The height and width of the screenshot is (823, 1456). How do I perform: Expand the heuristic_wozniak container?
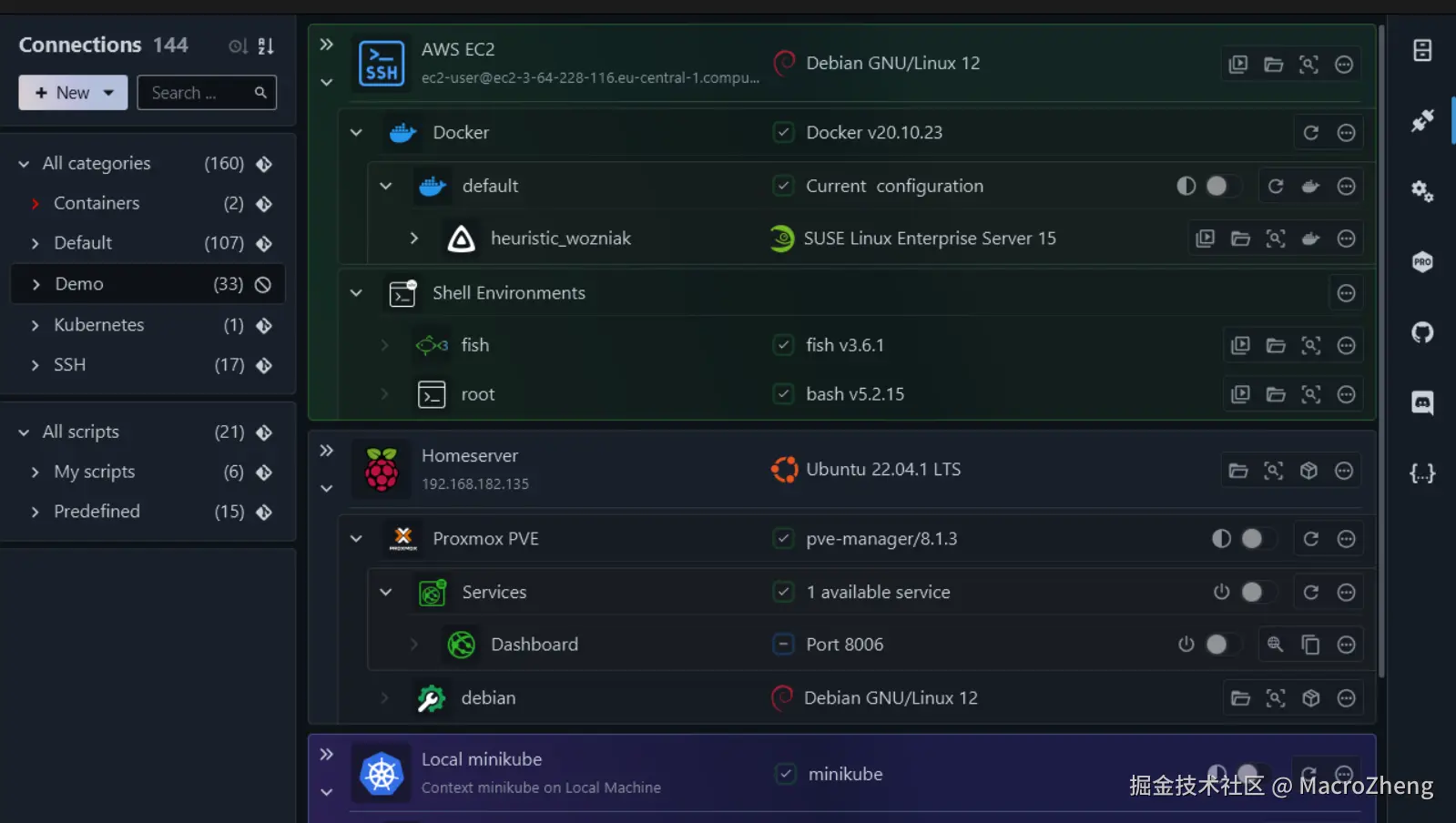coord(414,239)
